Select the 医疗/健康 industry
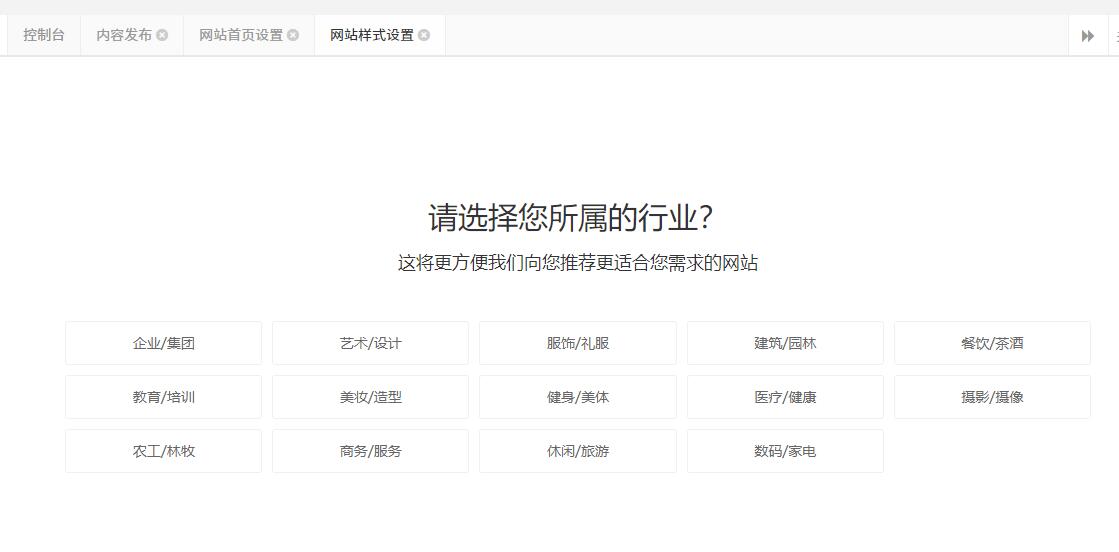The image size is (1119, 552). [785, 397]
